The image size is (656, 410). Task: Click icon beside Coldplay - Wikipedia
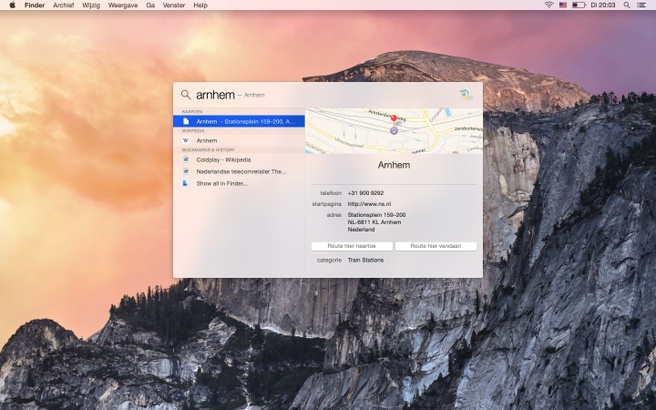186,159
